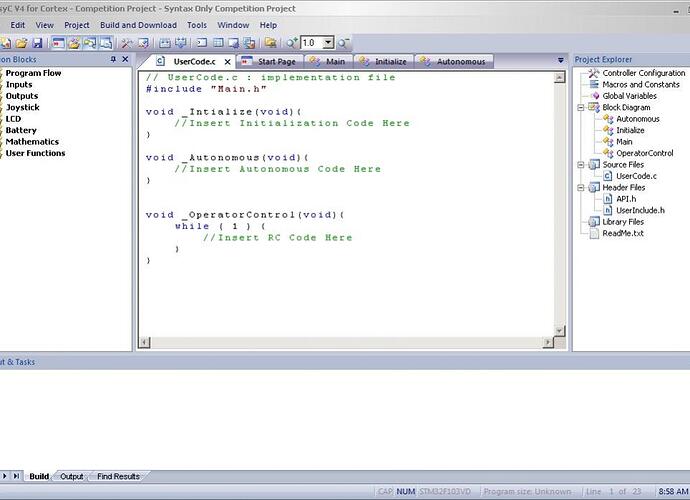Expand Joystick function blocks
The image size is (690, 500).
(x=22, y=107)
